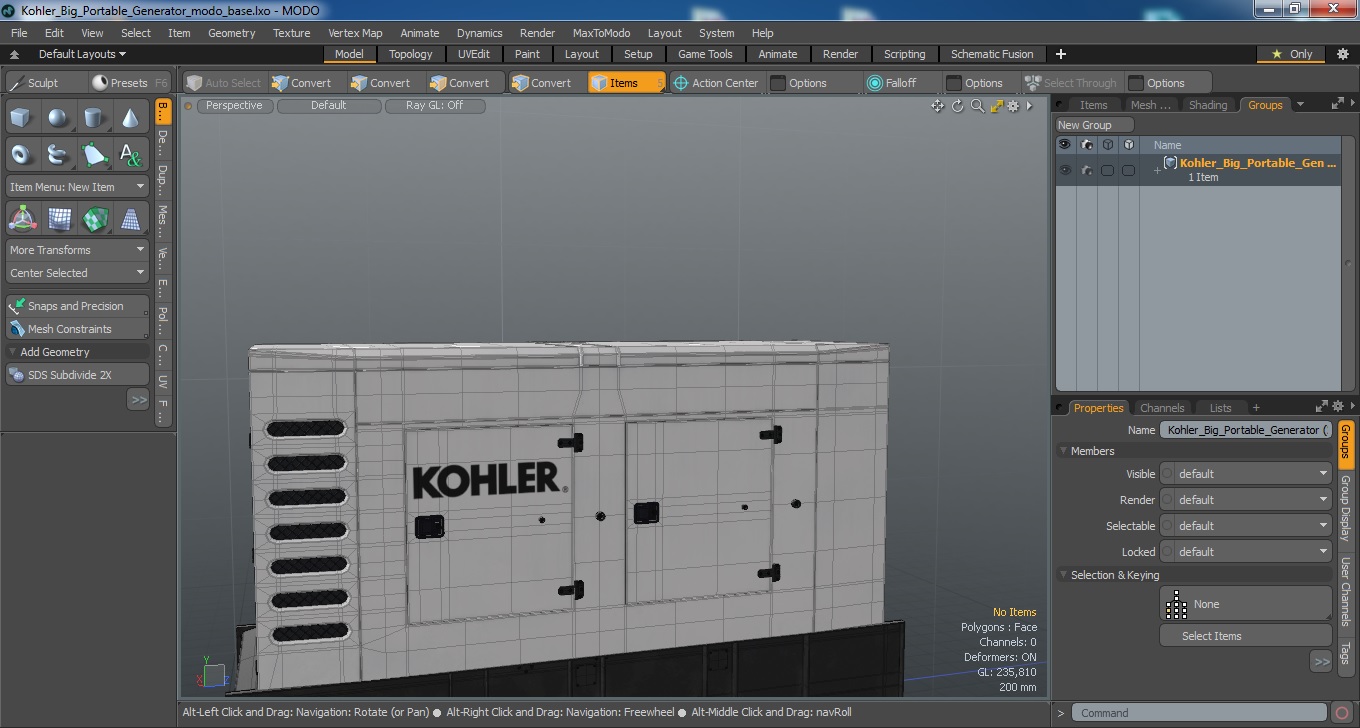This screenshot has height=728, width=1360.
Task: Switch to the Shading tab
Action: pyautogui.click(x=1208, y=105)
